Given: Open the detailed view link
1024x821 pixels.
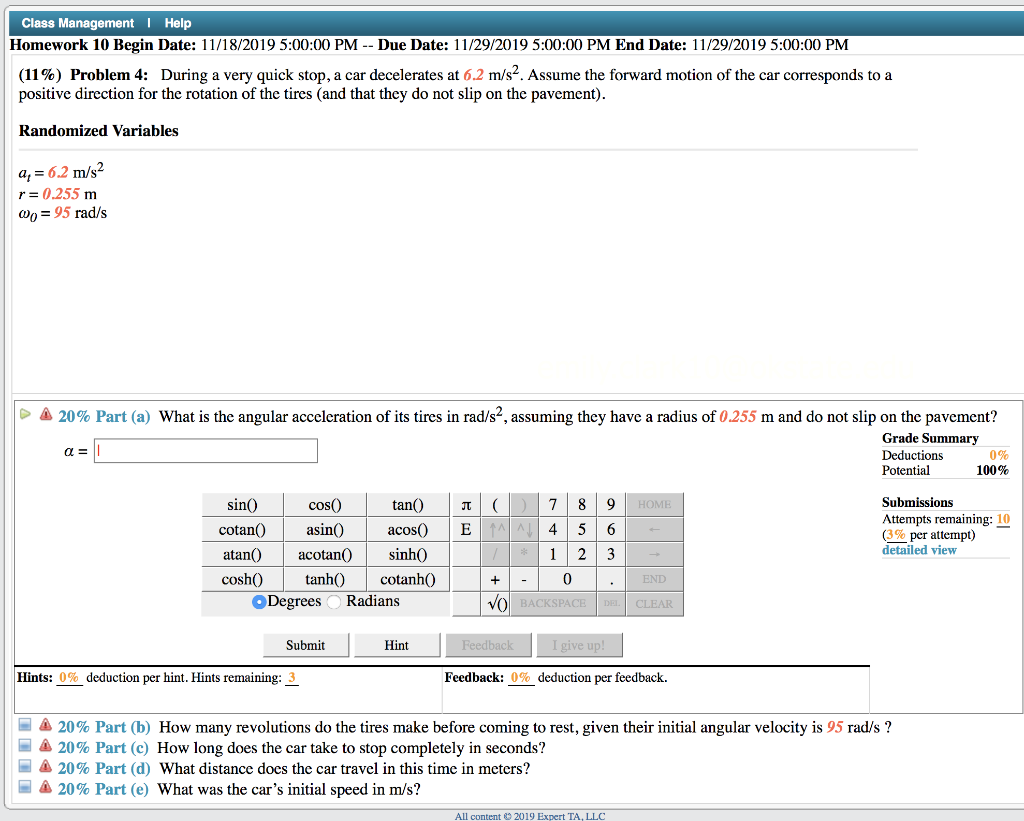Looking at the screenshot, I should tap(918, 550).
